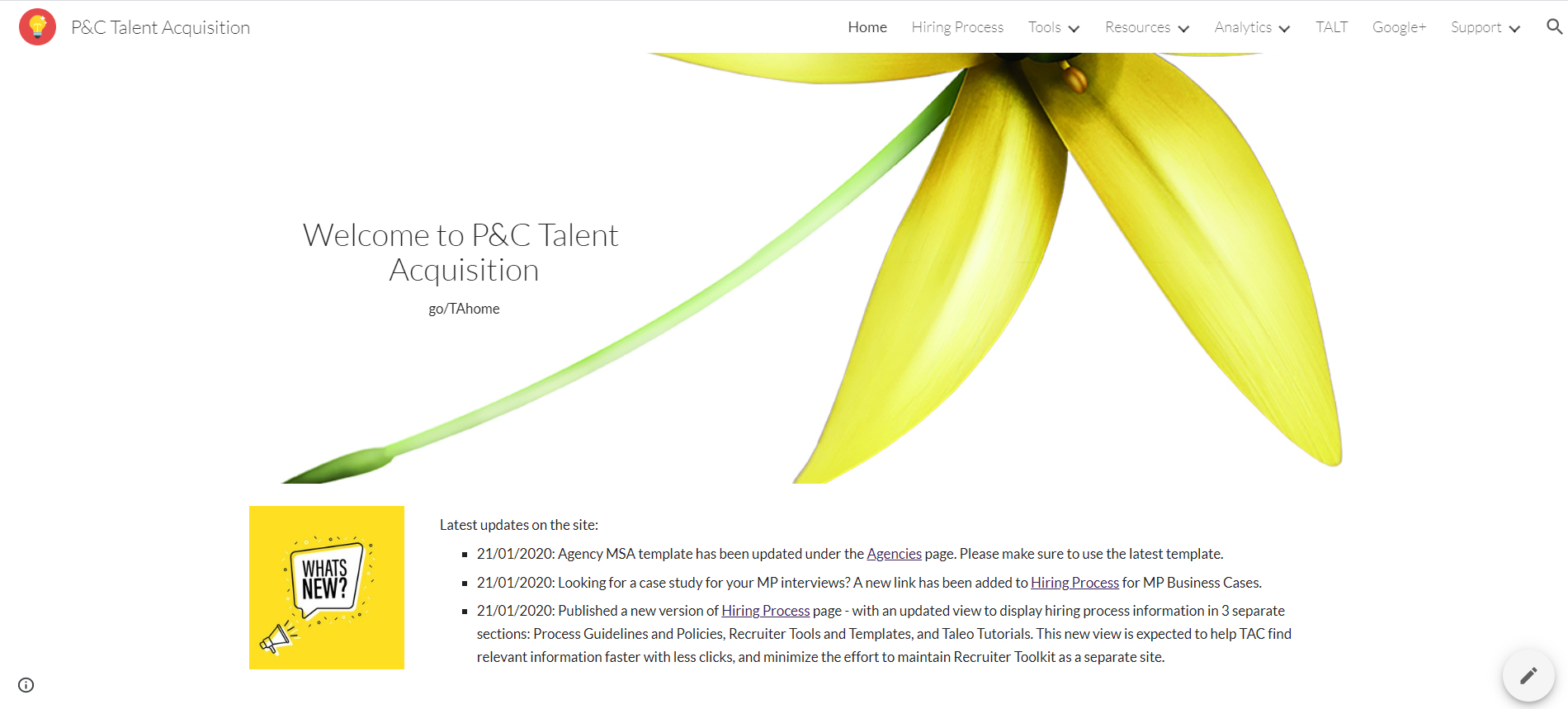
Task: Click the P&C Talent Acquisition site title
Action: click(160, 27)
